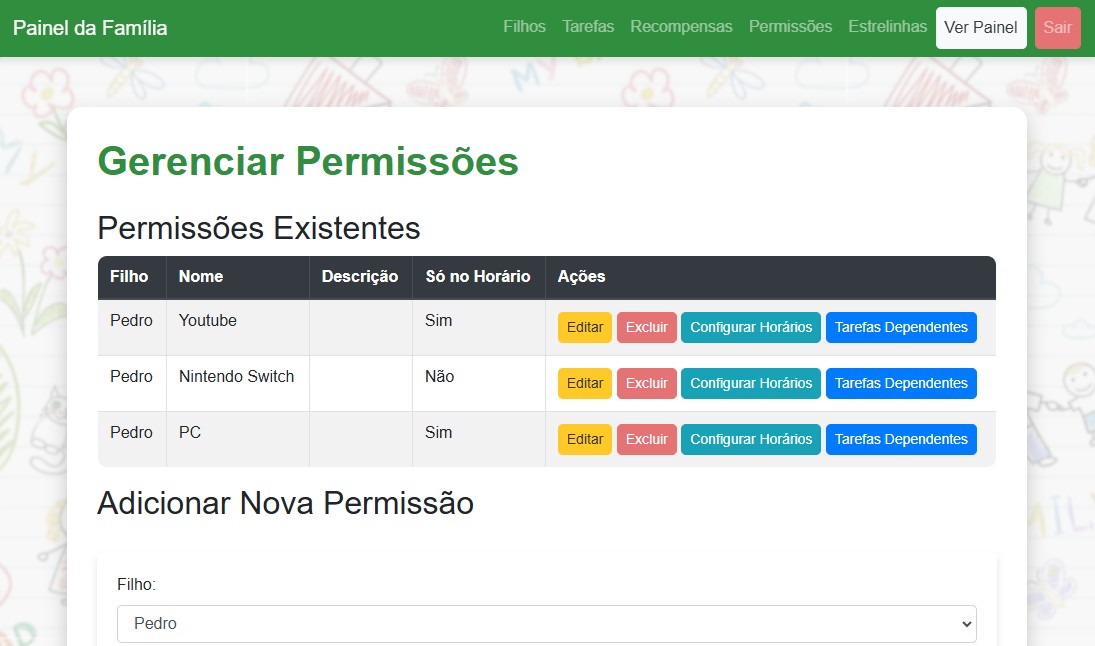Expand the Filho dropdown showing Pedro
1095x646 pixels.
(547, 624)
